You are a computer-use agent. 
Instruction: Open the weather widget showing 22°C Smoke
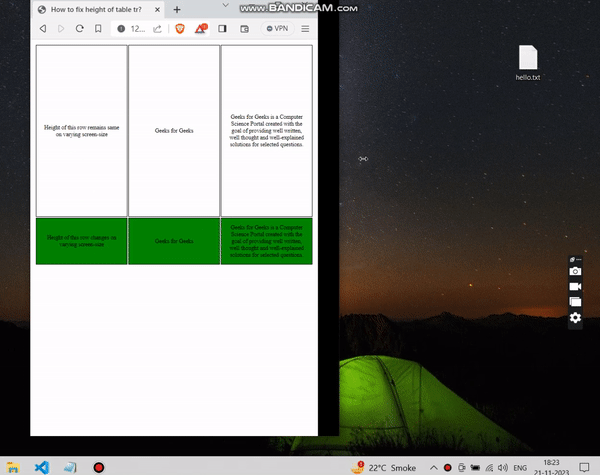coord(384,468)
